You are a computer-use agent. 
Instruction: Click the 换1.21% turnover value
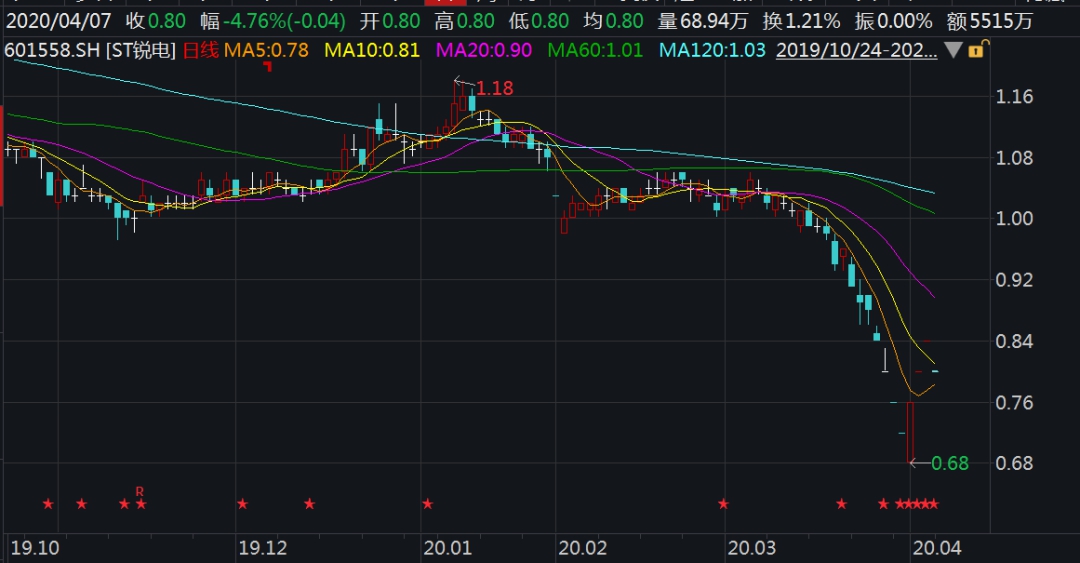click(x=801, y=21)
